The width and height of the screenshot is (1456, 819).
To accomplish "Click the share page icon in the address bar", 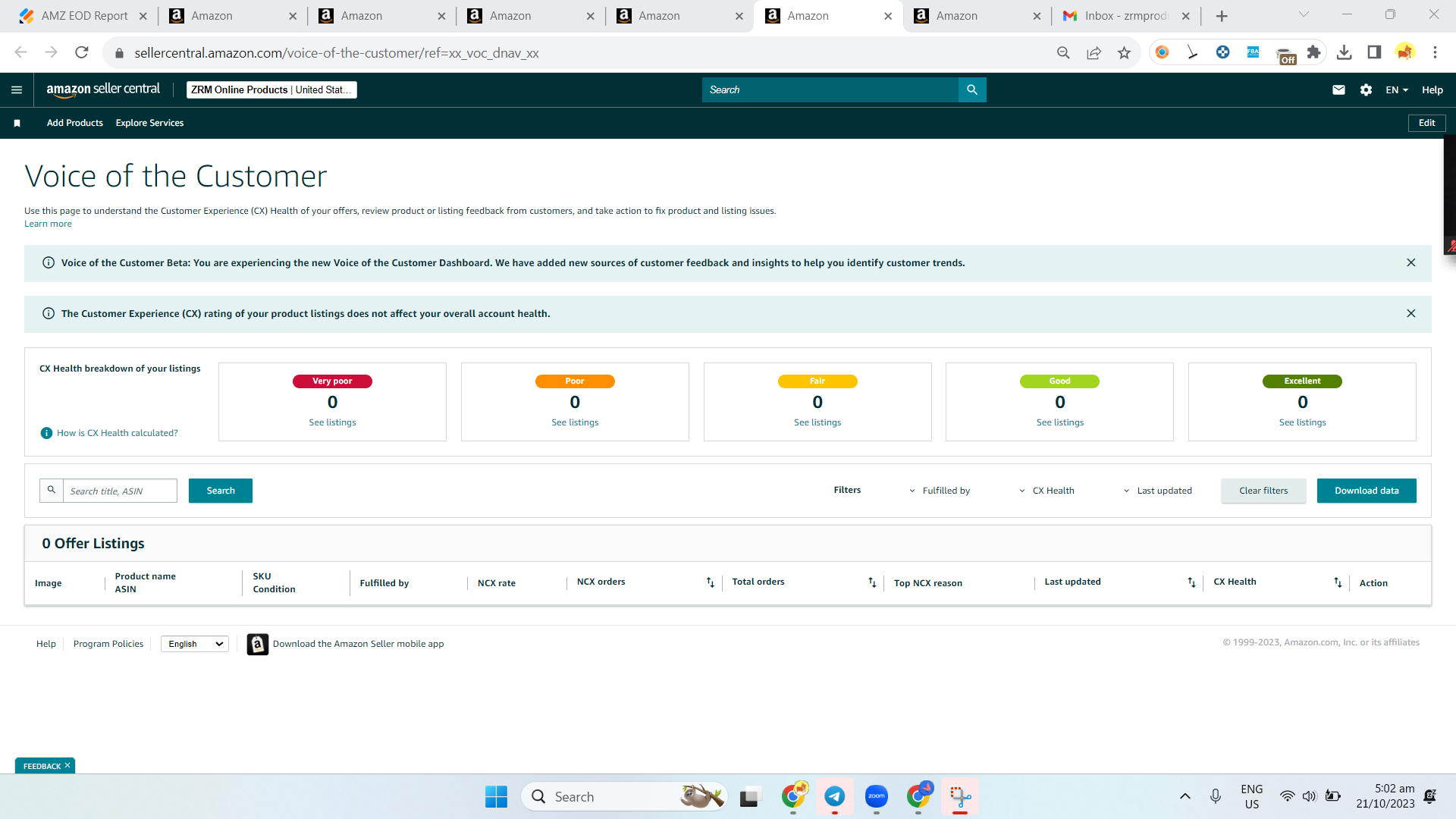I will pos(1094,52).
